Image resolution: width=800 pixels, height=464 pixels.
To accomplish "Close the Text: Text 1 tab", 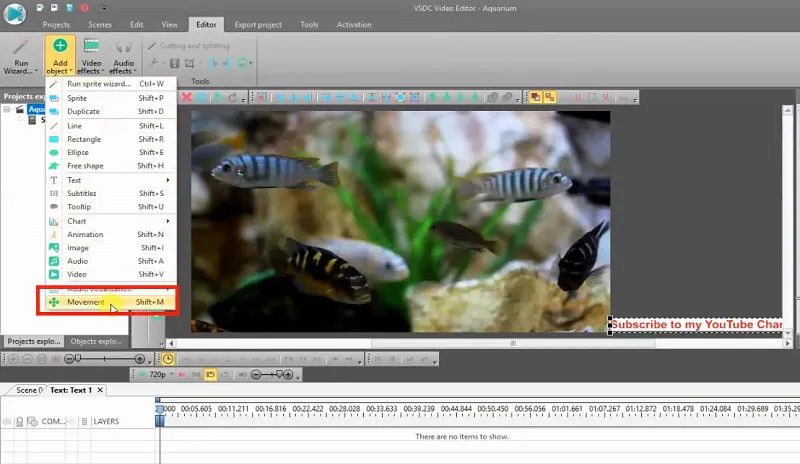I will (x=100, y=390).
